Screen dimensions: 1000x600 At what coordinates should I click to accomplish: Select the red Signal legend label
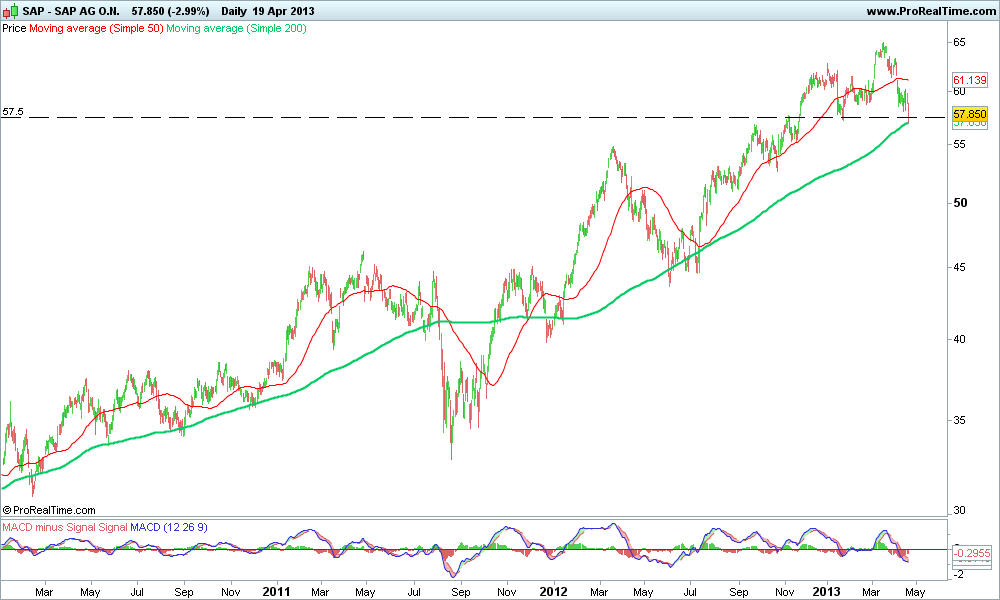click(113, 527)
